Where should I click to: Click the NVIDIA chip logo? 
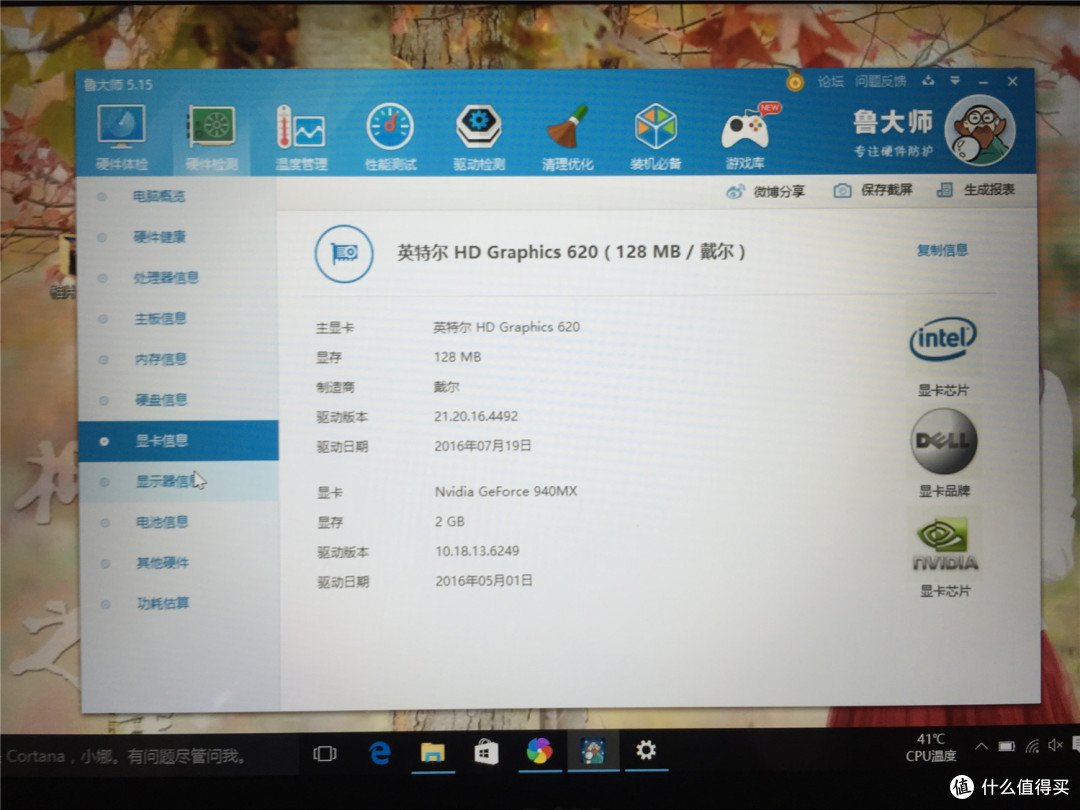(945, 545)
